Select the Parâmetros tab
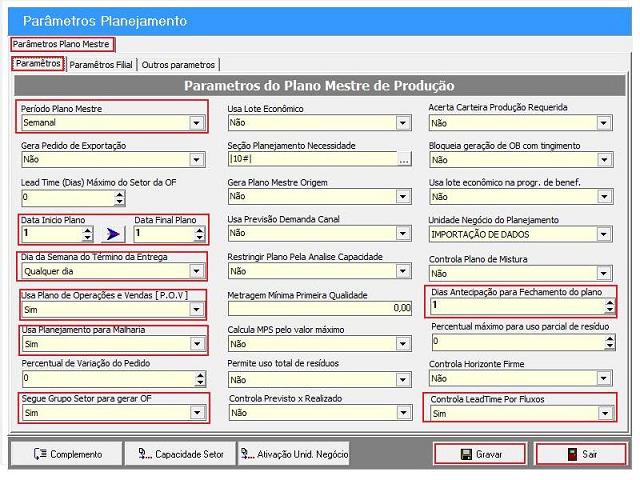640x480 pixels. point(38,64)
